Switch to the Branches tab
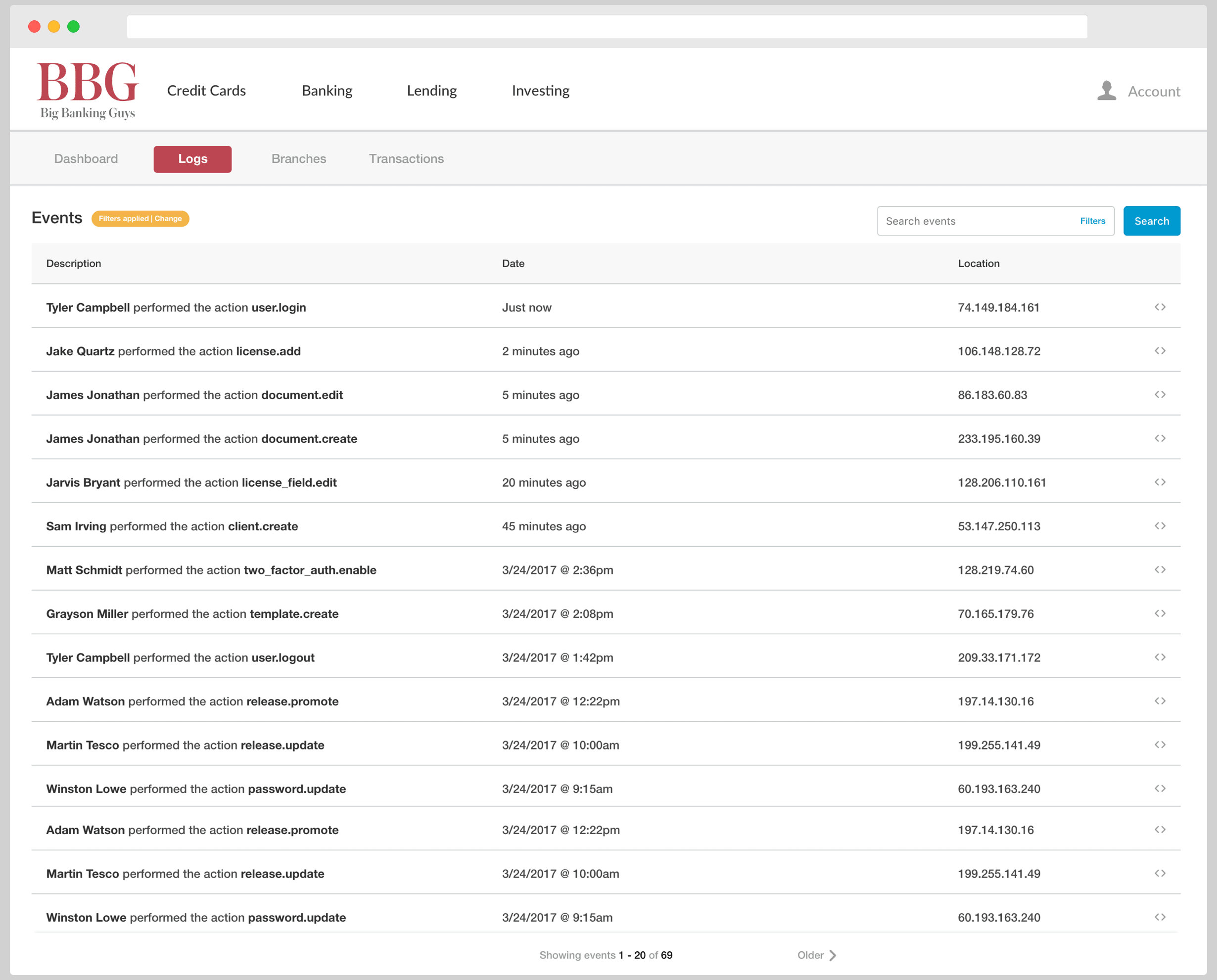Viewport: 1217px width, 980px height. click(x=299, y=159)
